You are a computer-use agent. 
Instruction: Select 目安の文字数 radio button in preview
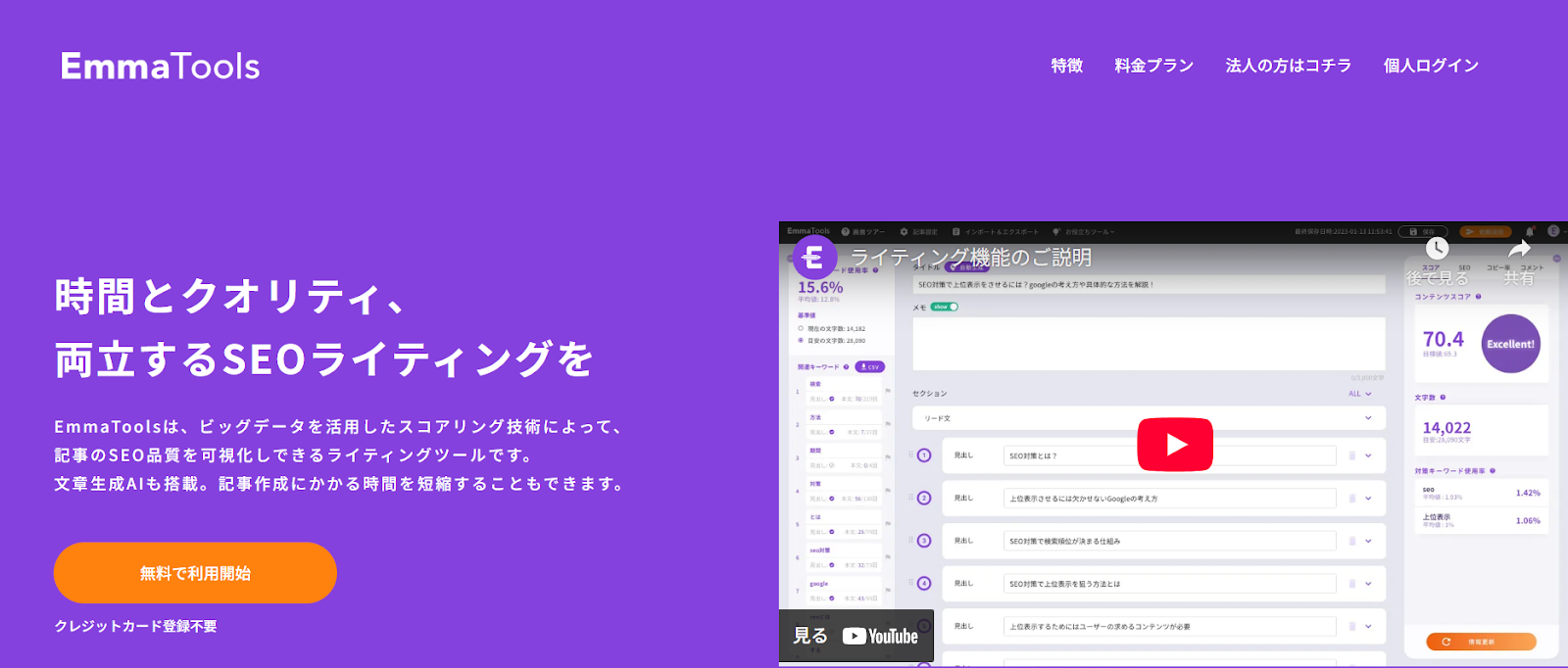(801, 341)
